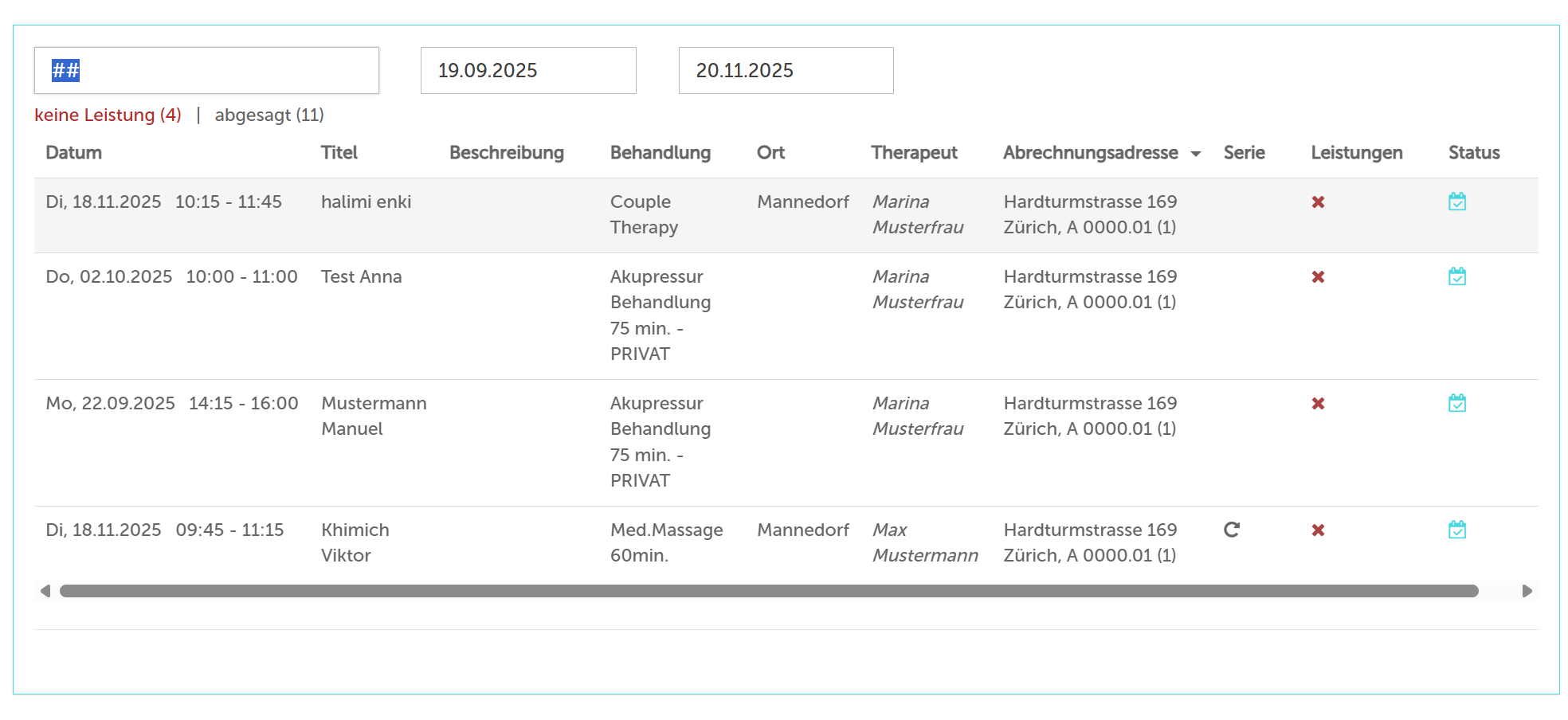Click red X in Test Anna row
This screenshot has height=720, width=1568.
click(1318, 277)
